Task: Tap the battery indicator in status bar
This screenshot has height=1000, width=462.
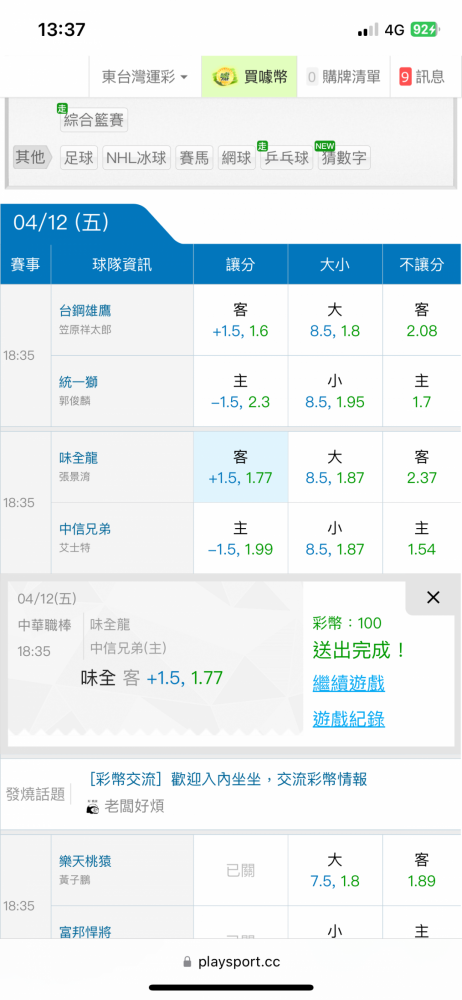Action: click(424, 29)
